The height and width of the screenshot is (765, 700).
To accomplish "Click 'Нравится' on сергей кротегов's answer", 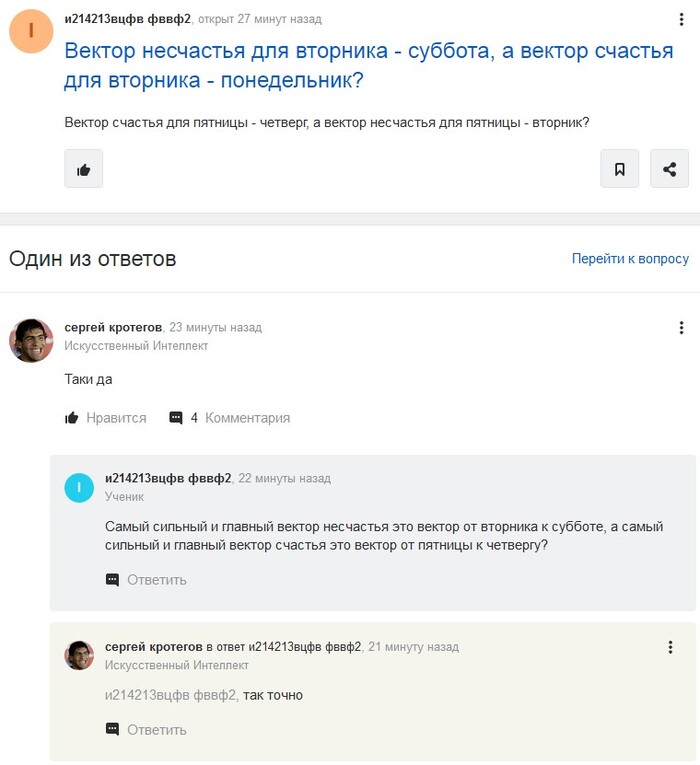I will [x=105, y=418].
